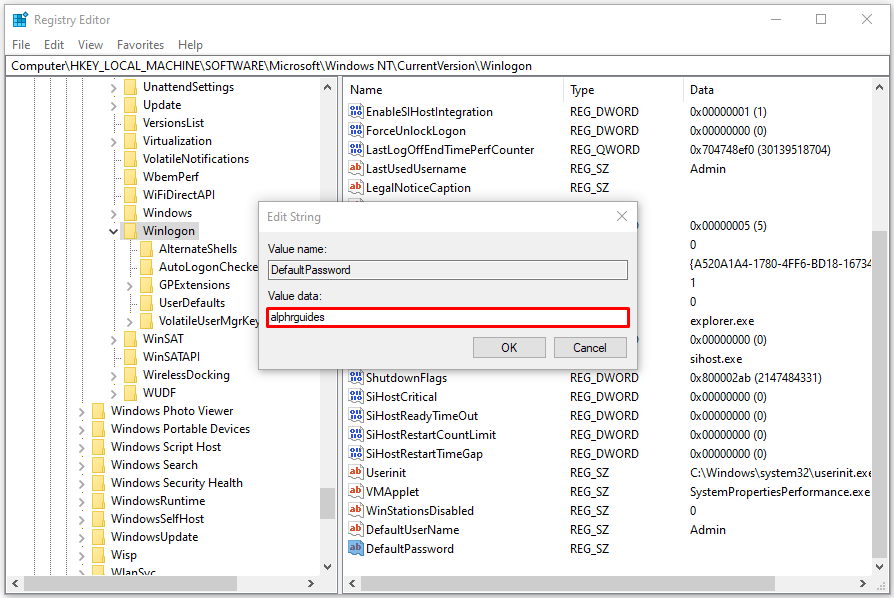
Task: Click the WindowsUpdate folder icon
Action: coord(99,537)
